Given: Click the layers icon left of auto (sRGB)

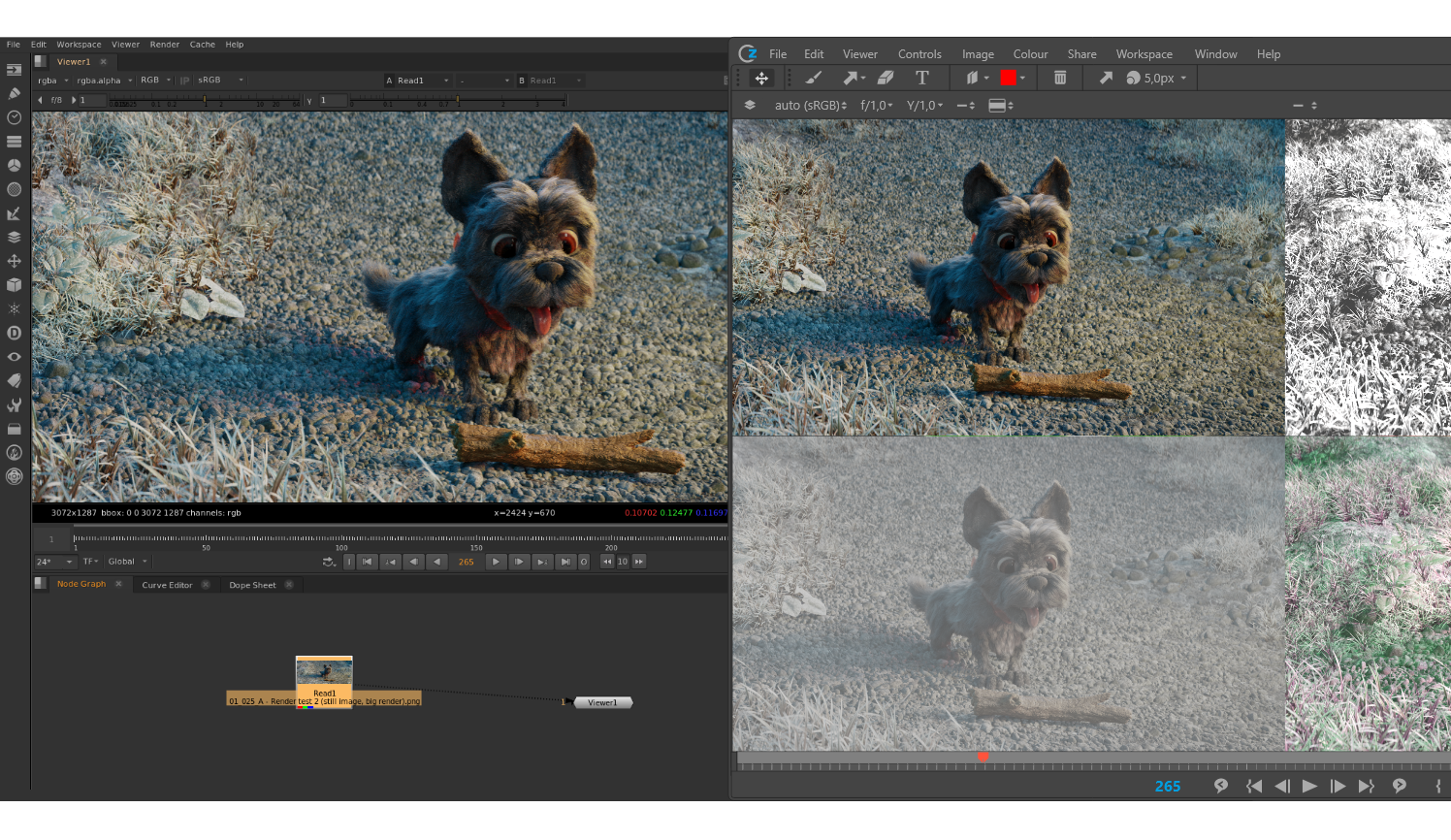Looking at the screenshot, I should pyautogui.click(x=750, y=105).
